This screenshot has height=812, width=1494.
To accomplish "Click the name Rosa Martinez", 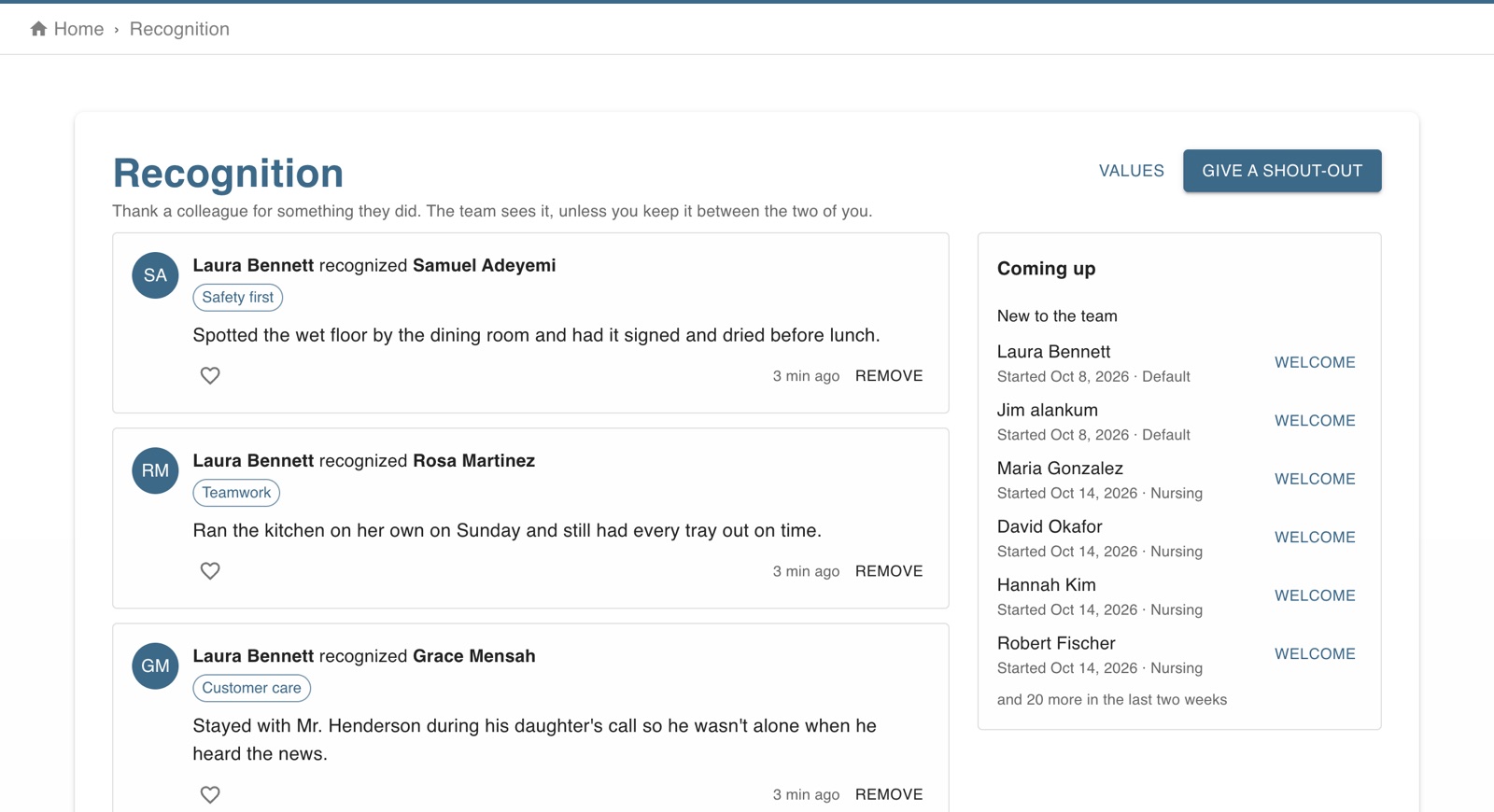I will (x=473, y=460).
